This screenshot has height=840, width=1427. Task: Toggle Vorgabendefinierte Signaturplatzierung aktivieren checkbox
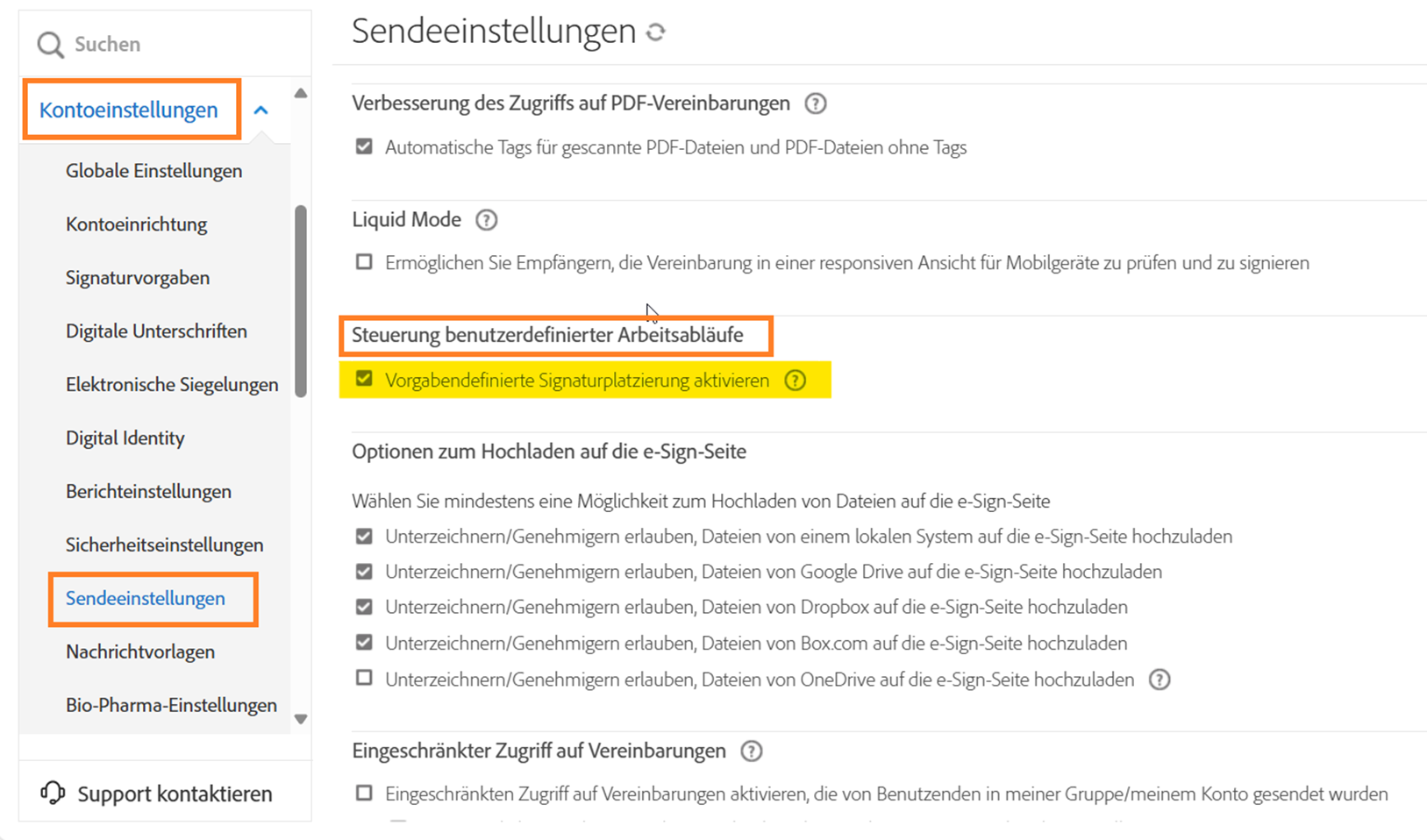364,380
